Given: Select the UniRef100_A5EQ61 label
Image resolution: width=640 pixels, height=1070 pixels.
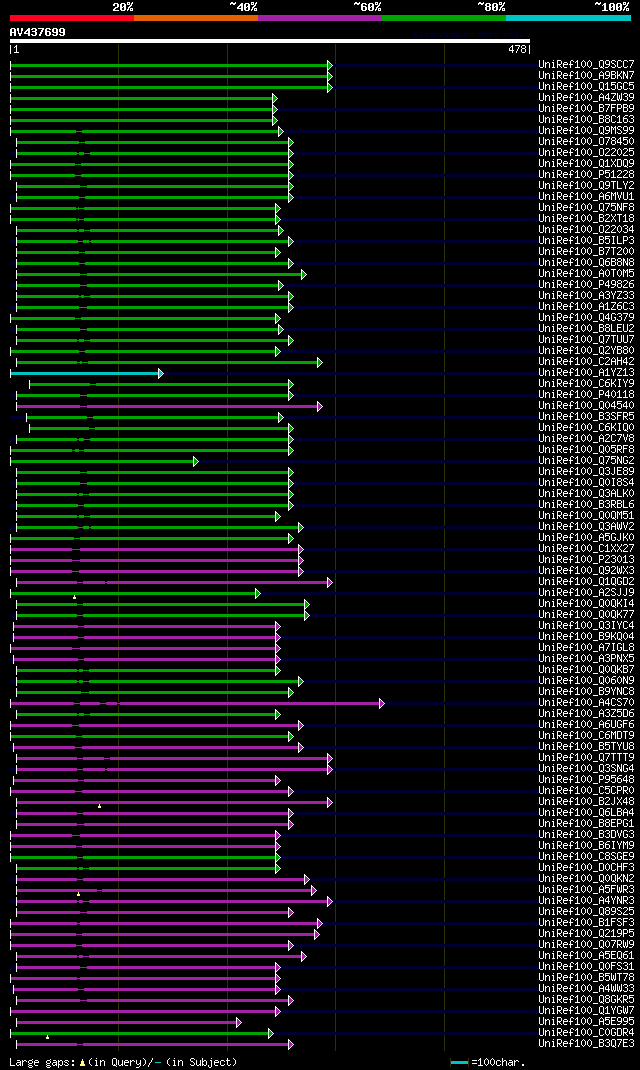Looking at the screenshot, I should click(586, 956).
